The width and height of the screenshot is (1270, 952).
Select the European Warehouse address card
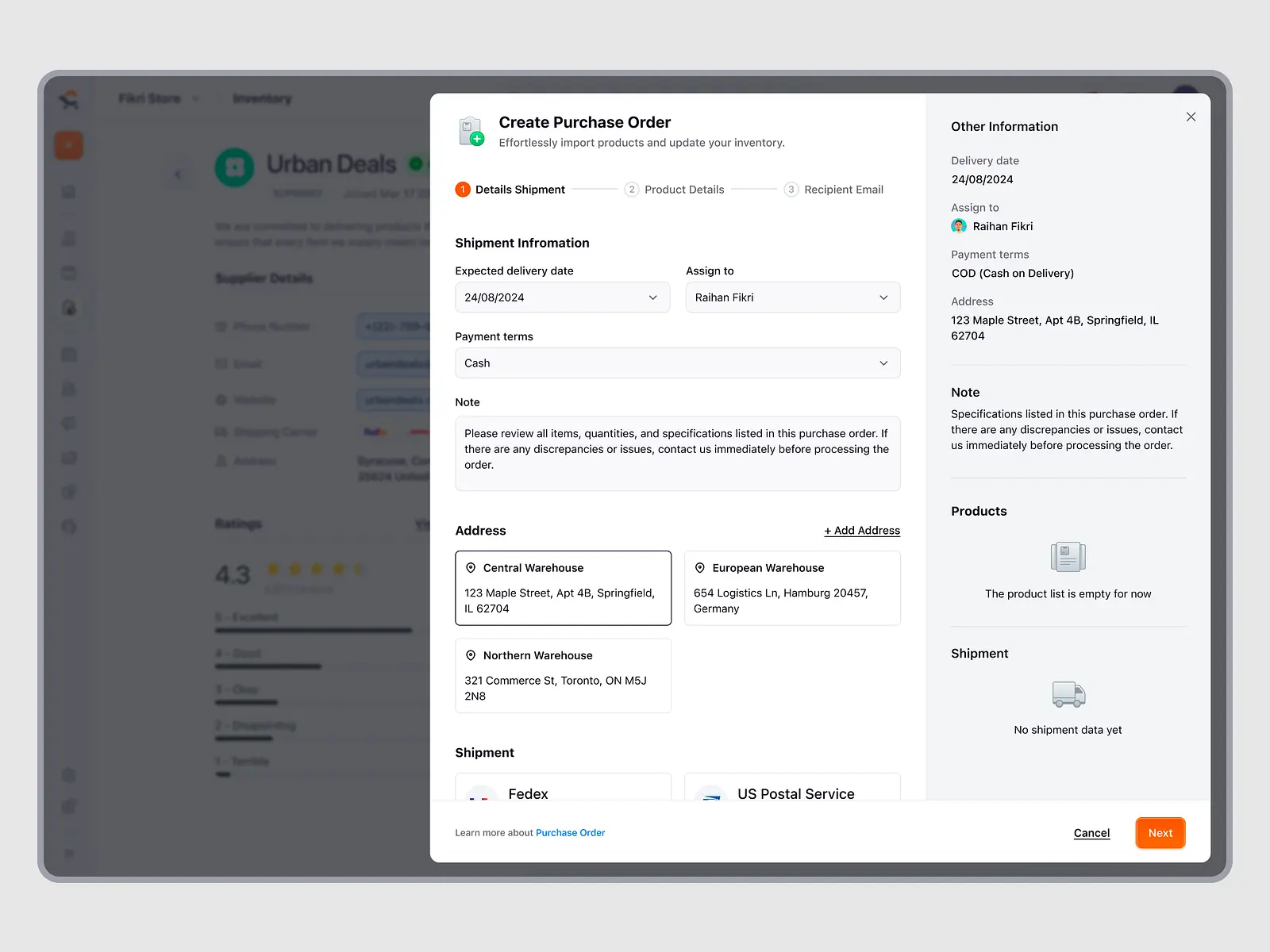[792, 588]
